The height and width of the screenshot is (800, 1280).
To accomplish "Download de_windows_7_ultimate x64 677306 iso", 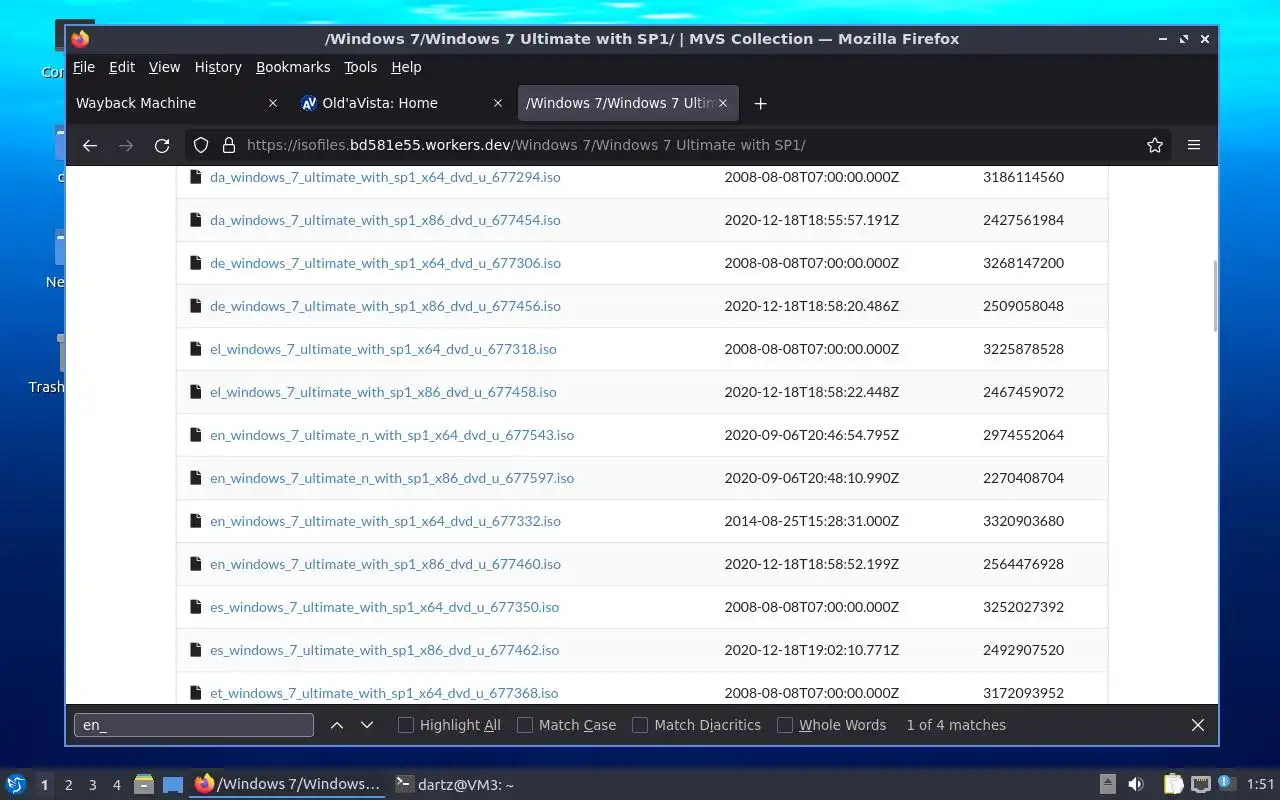I will point(385,263).
